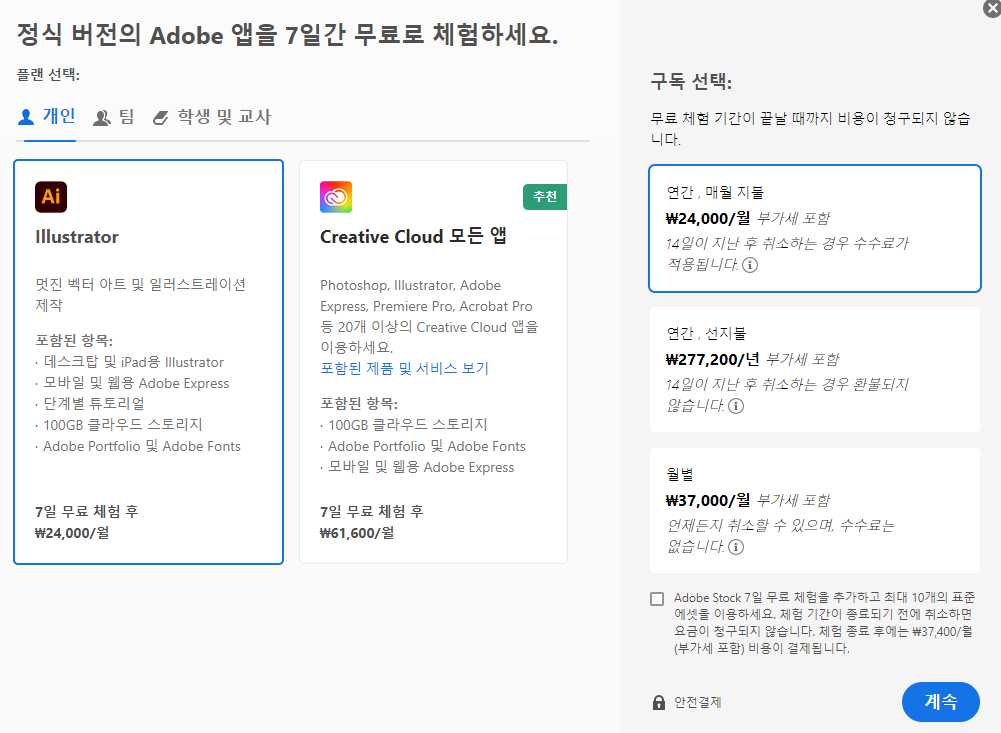Close the dialog with the X button
The width and height of the screenshot is (1001, 733).
tap(992, 8)
